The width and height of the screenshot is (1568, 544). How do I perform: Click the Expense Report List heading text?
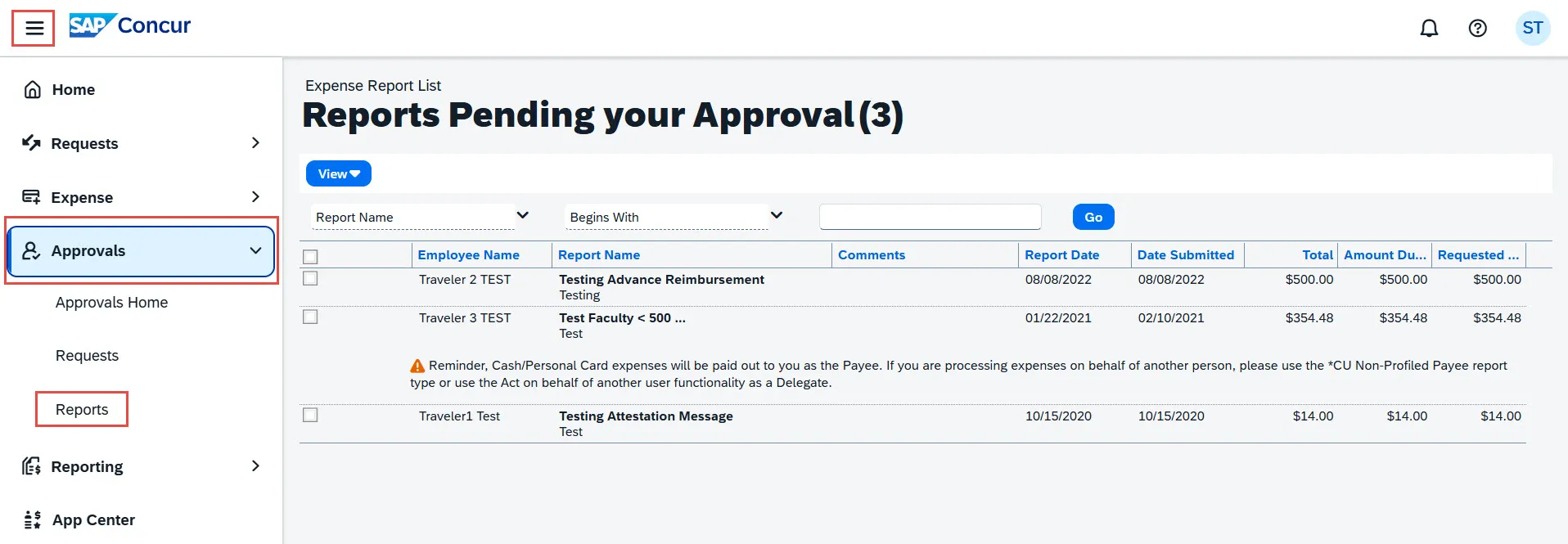coord(373,86)
